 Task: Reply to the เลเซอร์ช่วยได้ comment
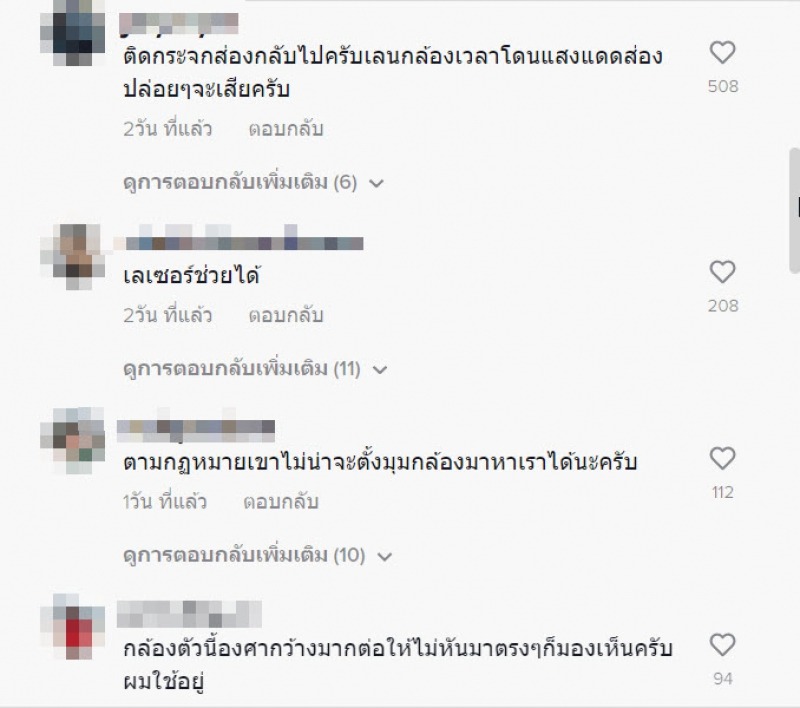286,315
